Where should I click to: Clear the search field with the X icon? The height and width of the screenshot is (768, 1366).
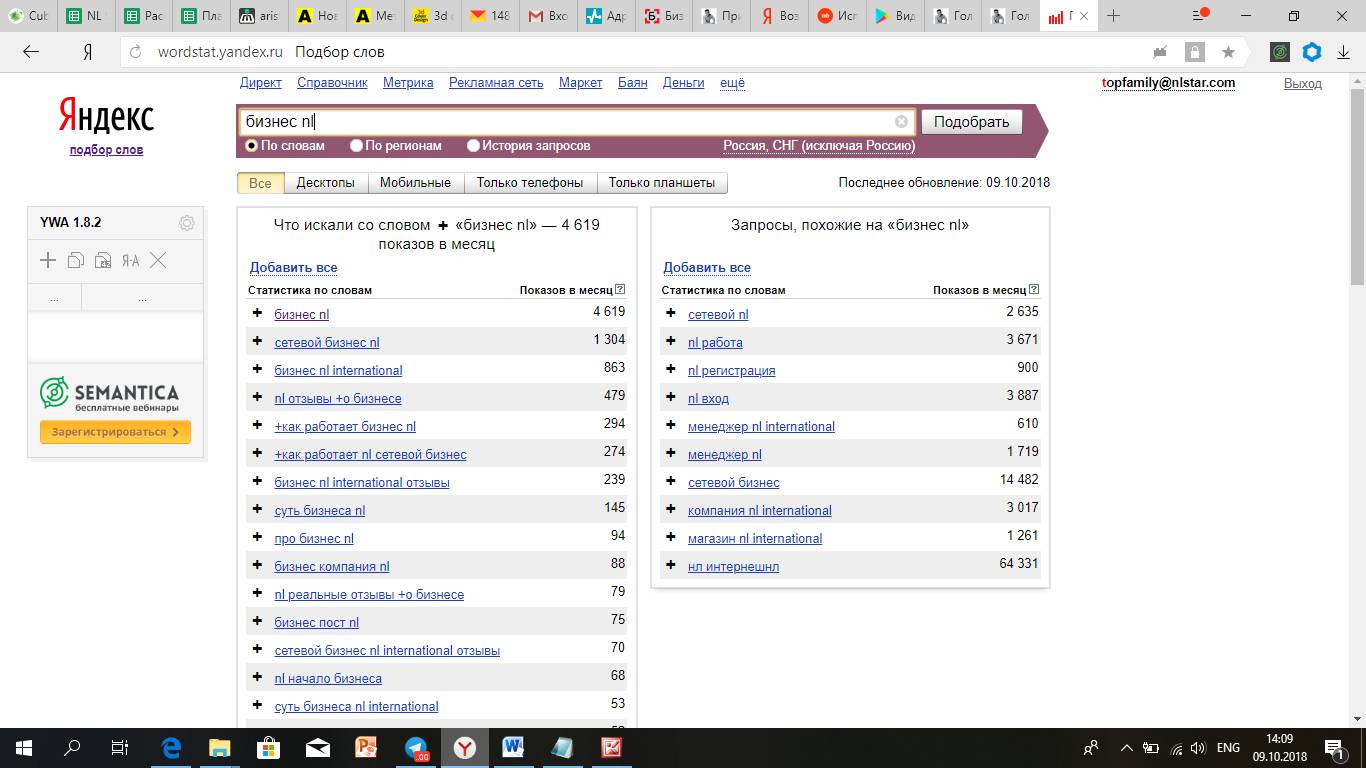click(901, 122)
